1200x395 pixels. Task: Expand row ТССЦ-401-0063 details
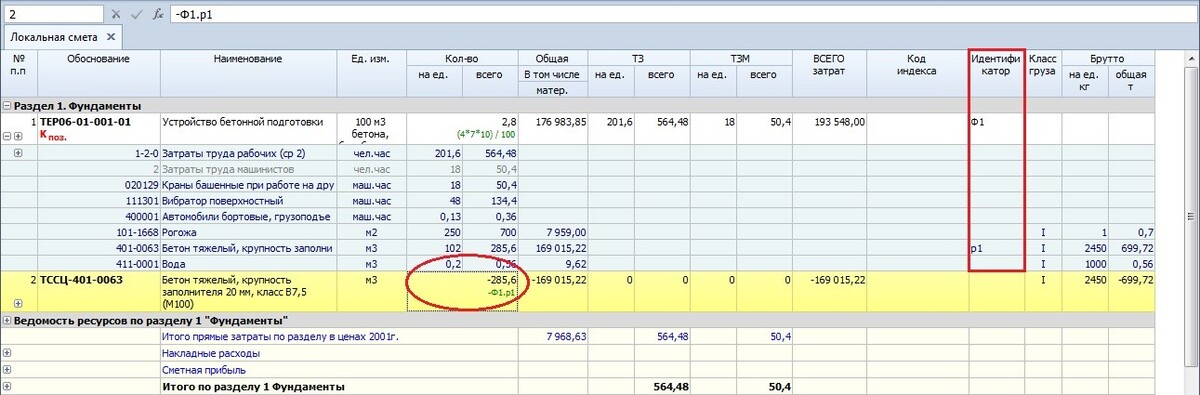18,302
